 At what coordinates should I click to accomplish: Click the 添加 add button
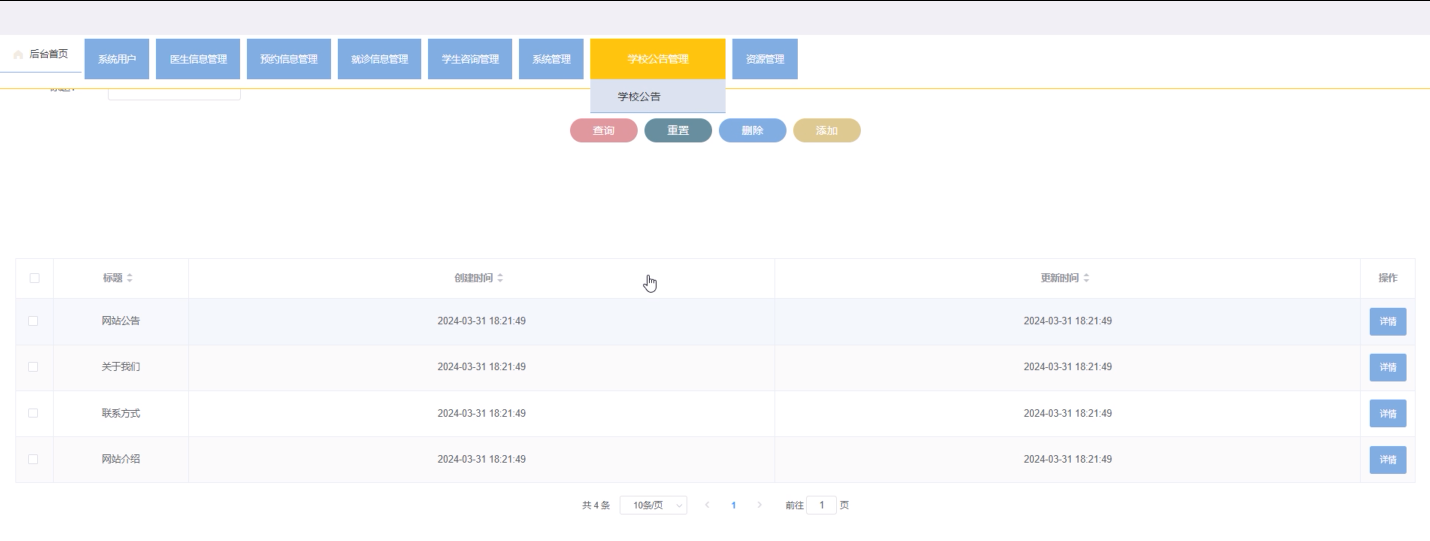tap(827, 131)
